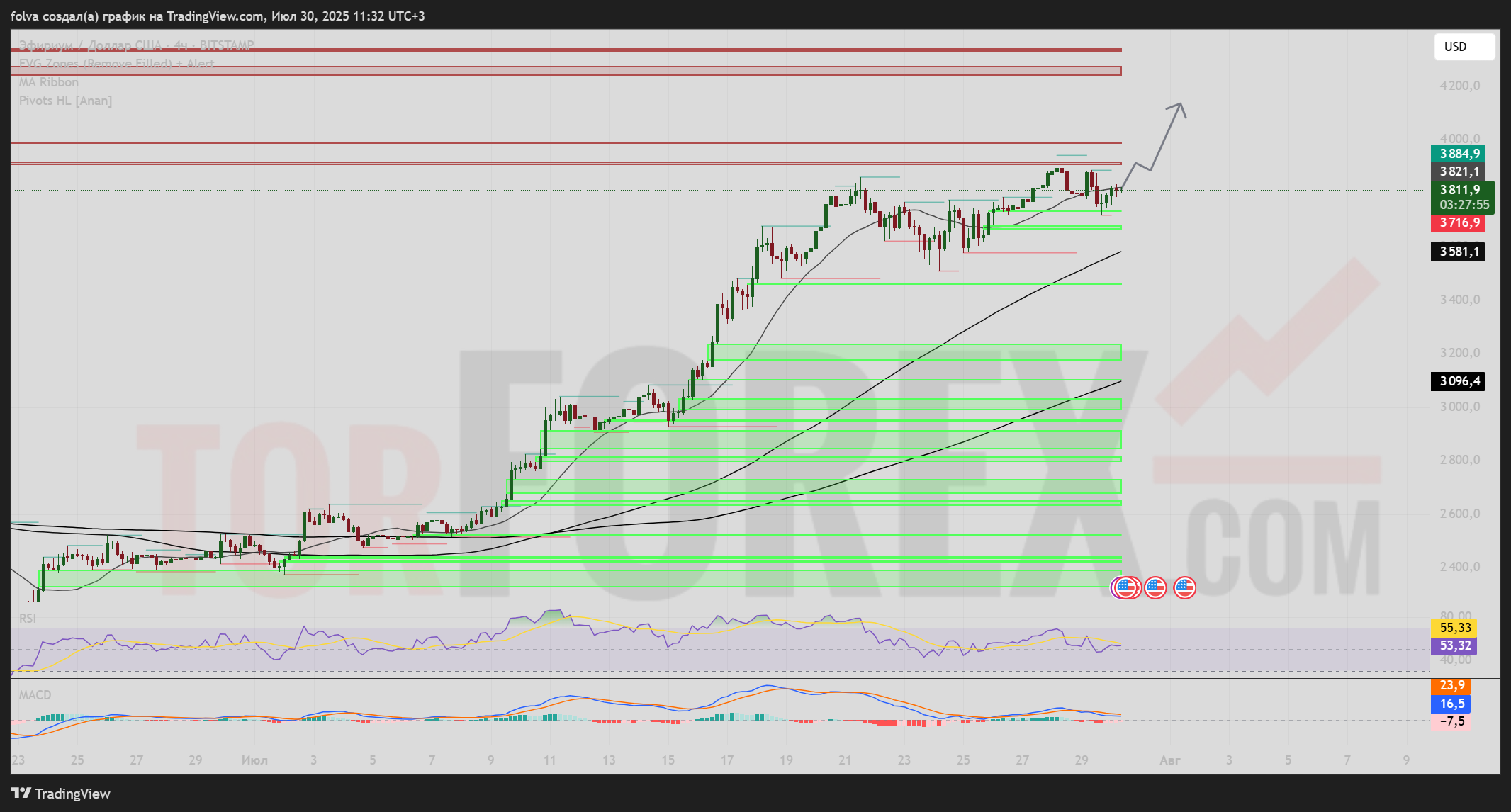Click the rightmost US flag economic event icon

pos(1185,587)
